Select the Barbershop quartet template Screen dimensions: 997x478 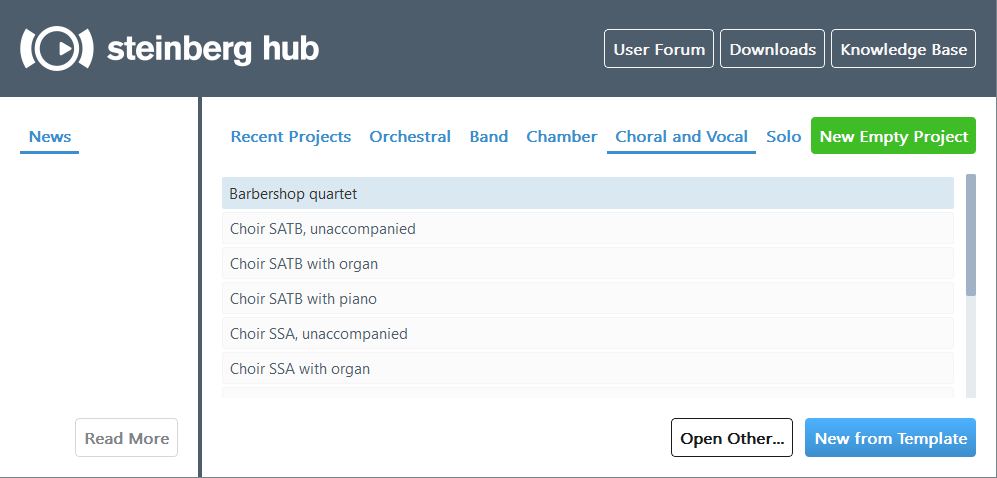[588, 193]
